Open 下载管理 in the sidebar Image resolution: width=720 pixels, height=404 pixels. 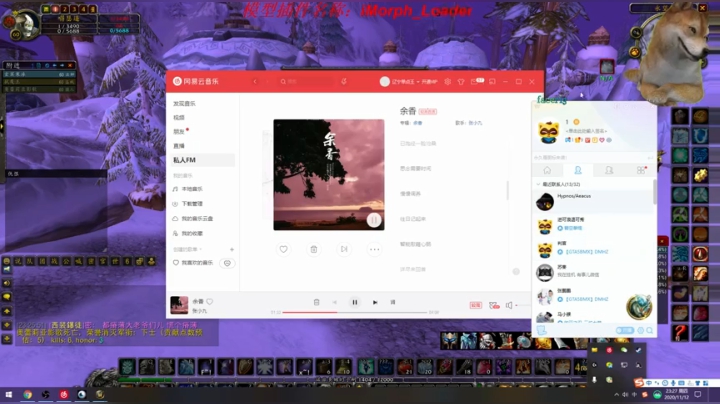(x=192, y=203)
